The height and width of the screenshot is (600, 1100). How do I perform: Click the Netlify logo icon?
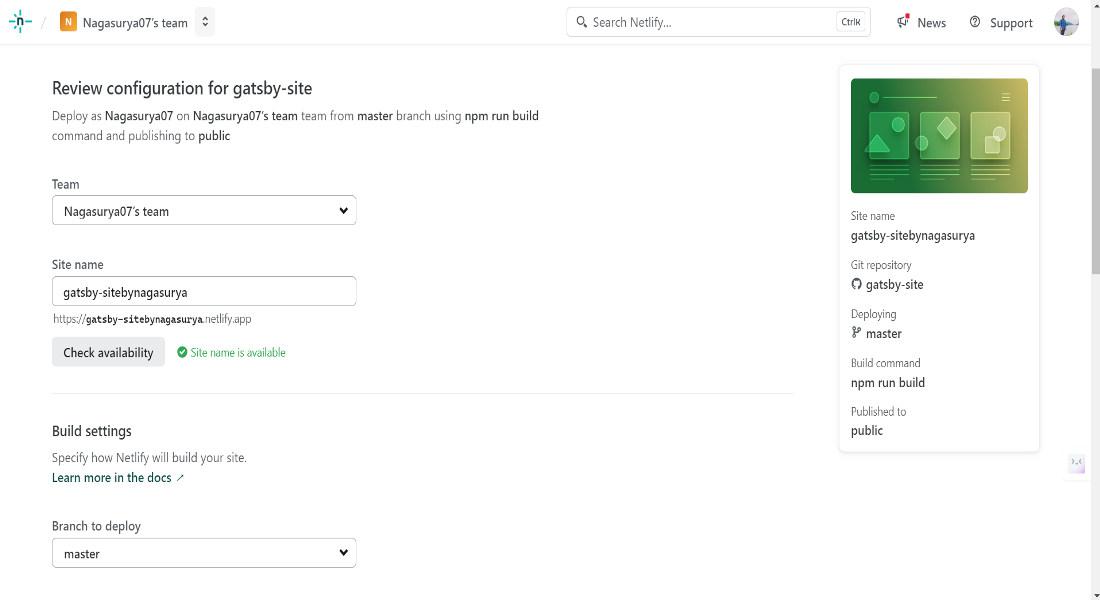tap(20, 21)
